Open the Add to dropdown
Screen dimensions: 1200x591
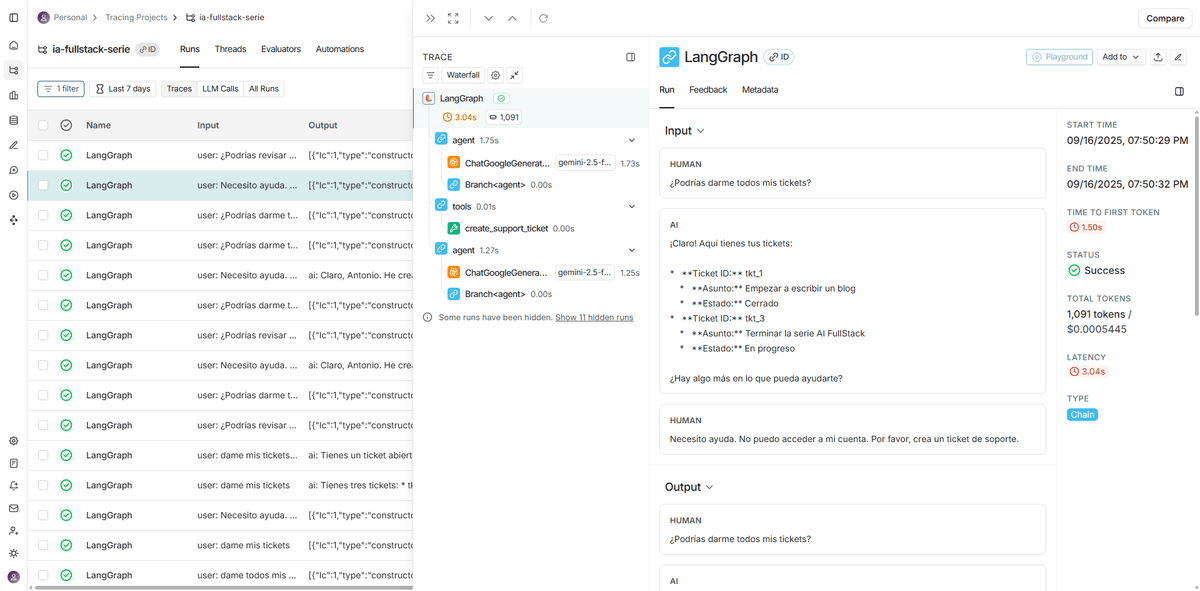pyautogui.click(x=1121, y=57)
